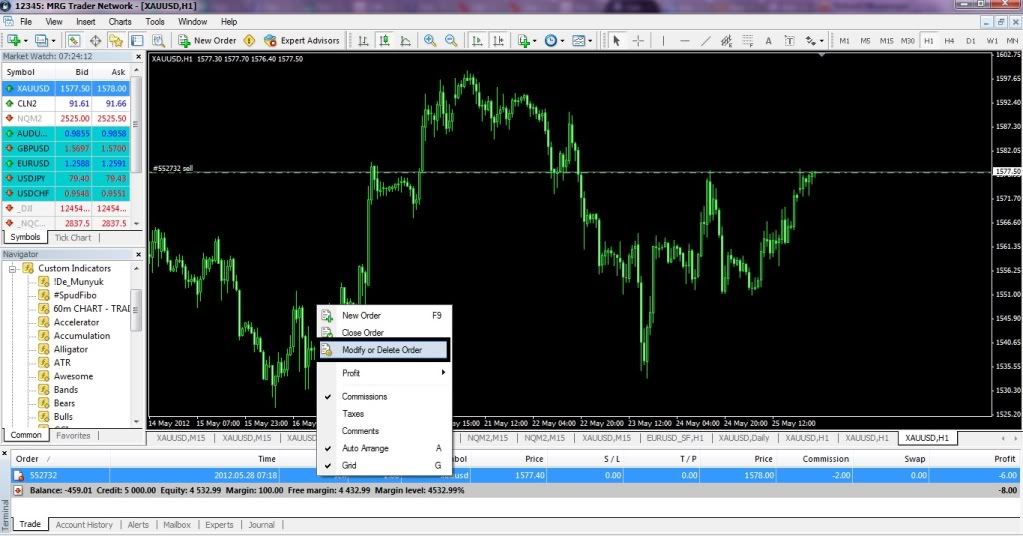Toggle the Data Window crosshair-target icon
The height and width of the screenshot is (536, 1023).
tap(95, 40)
